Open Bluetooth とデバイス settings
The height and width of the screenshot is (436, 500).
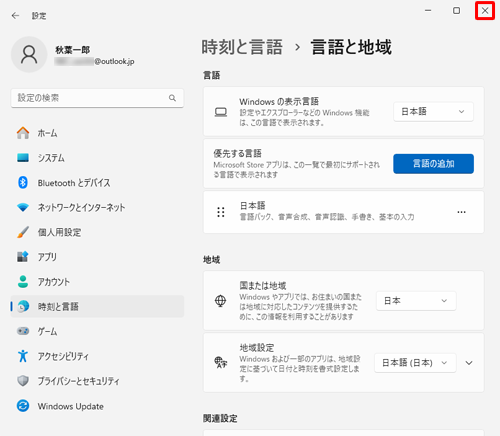97,183
